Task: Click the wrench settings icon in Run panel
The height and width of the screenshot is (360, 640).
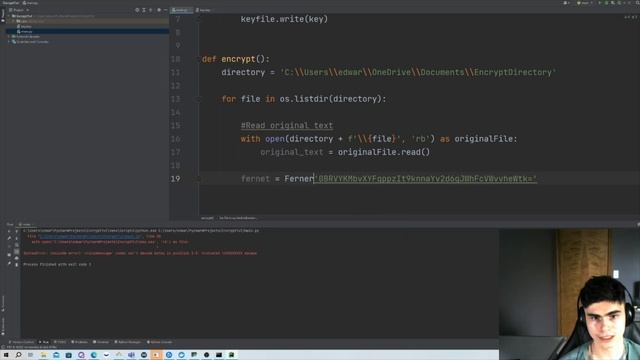Action: [9, 238]
